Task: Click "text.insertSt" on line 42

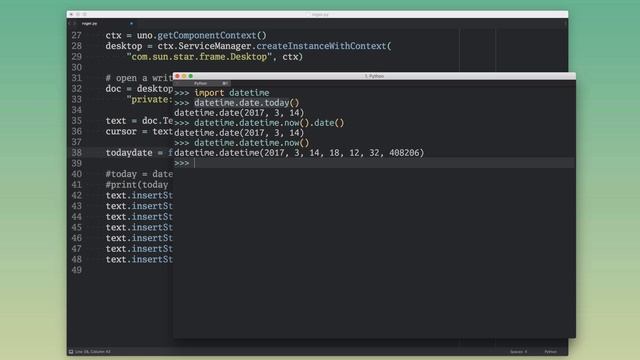Action: [139, 195]
